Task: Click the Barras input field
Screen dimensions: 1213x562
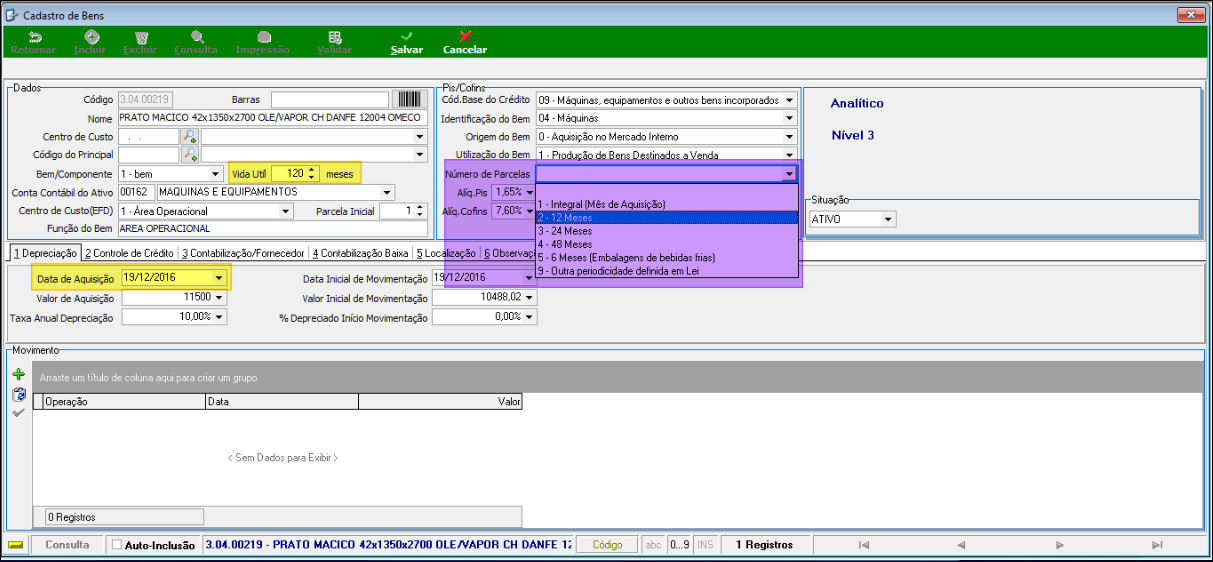Action: point(329,99)
